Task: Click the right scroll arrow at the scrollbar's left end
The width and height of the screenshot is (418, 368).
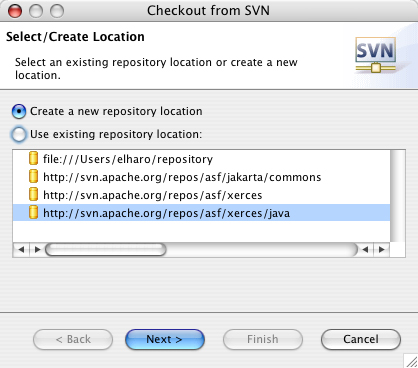Action: (37, 250)
